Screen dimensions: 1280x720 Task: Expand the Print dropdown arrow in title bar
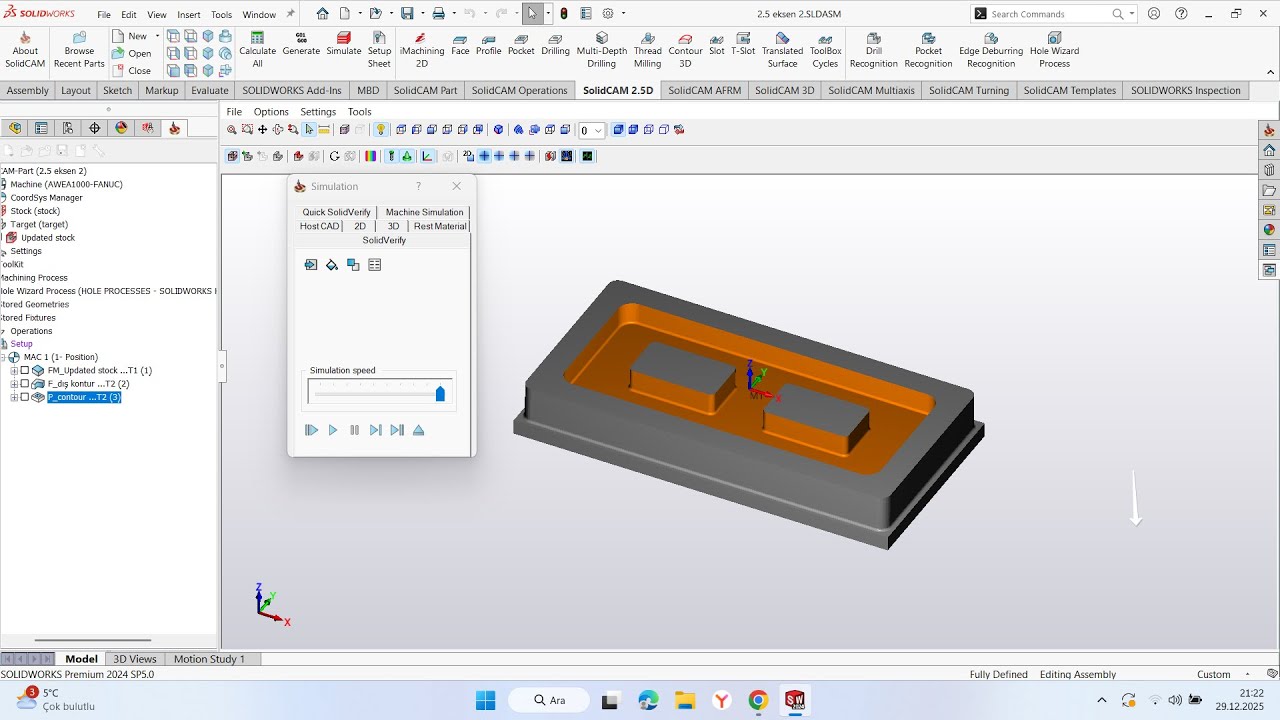click(x=452, y=14)
